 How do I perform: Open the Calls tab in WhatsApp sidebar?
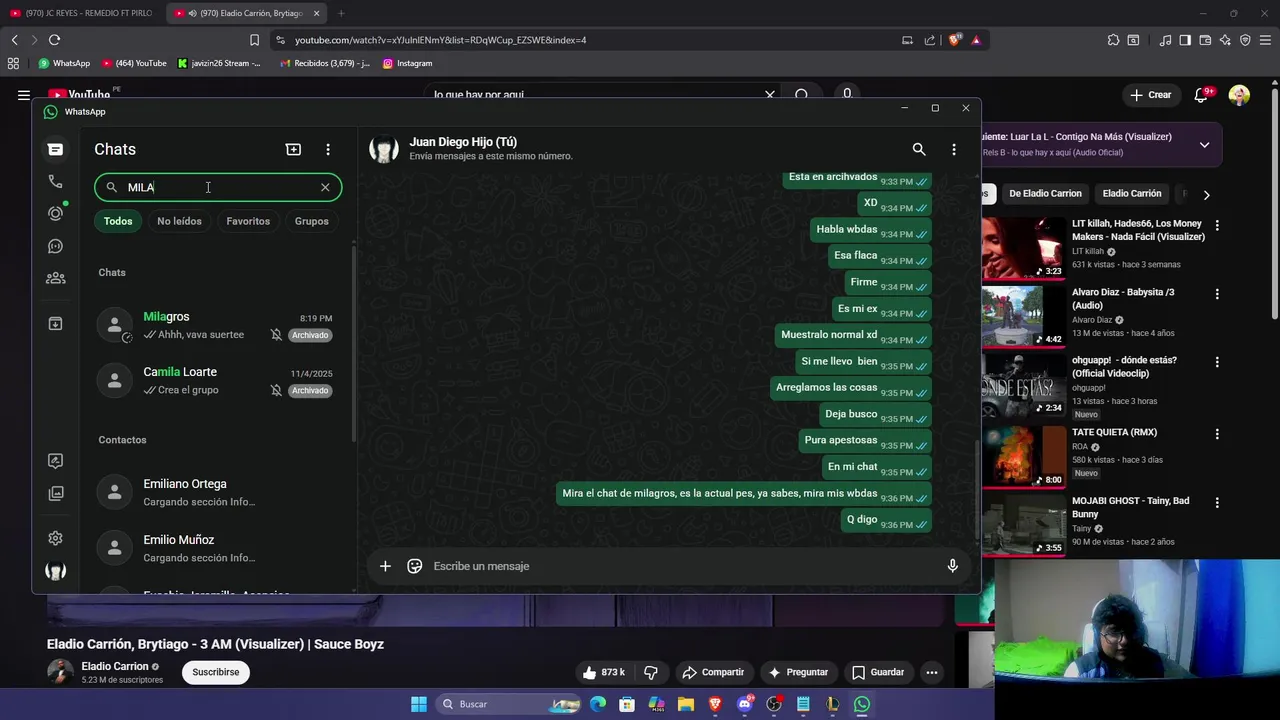pyautogui.click(x=55, y=181)
